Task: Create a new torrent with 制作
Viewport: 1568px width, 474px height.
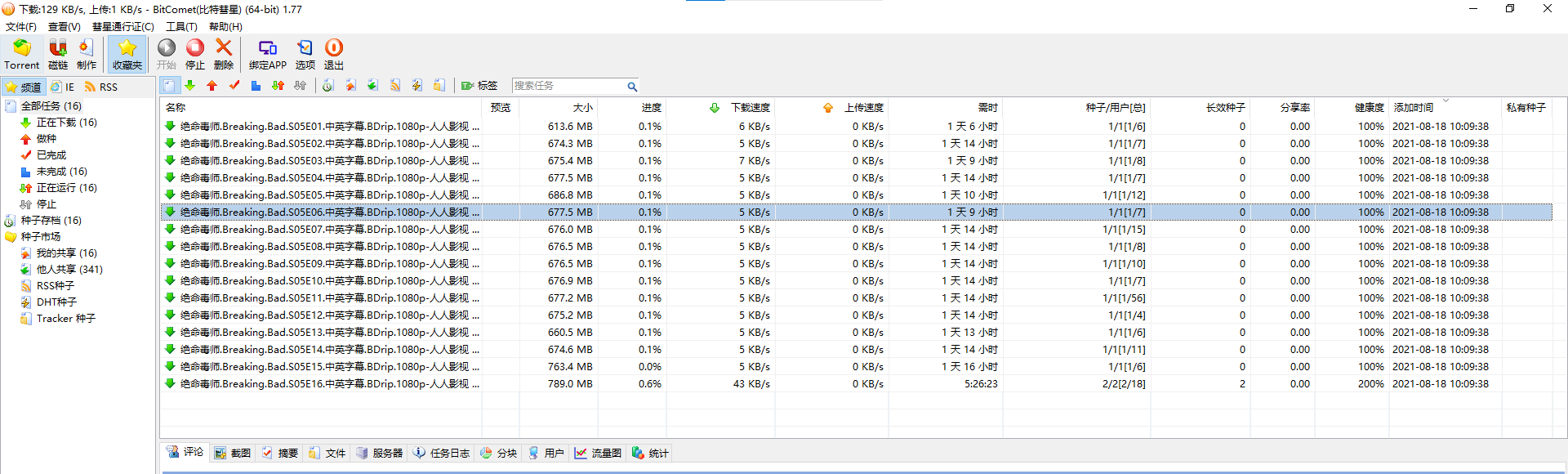Action: click(x=87, y=54)
